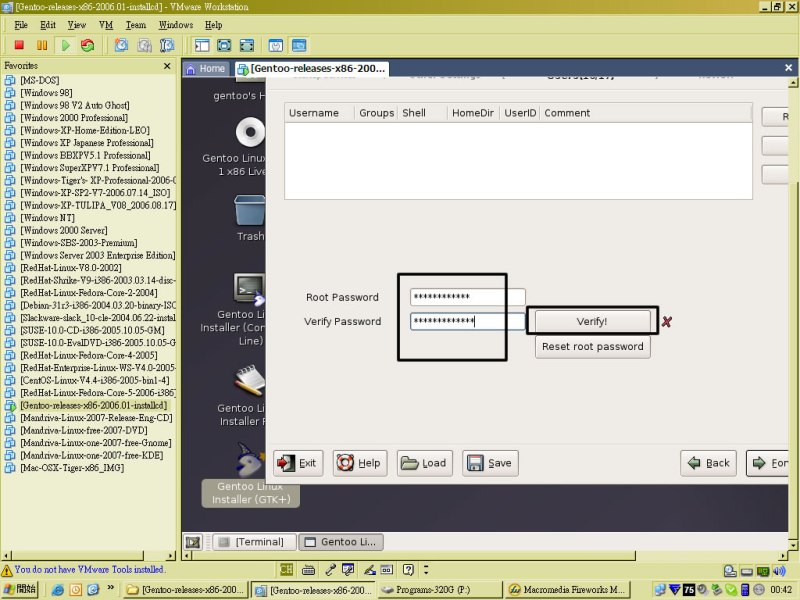Click the Gentoo Li... window button in Gentoo panel

click(x=341, y=542)
